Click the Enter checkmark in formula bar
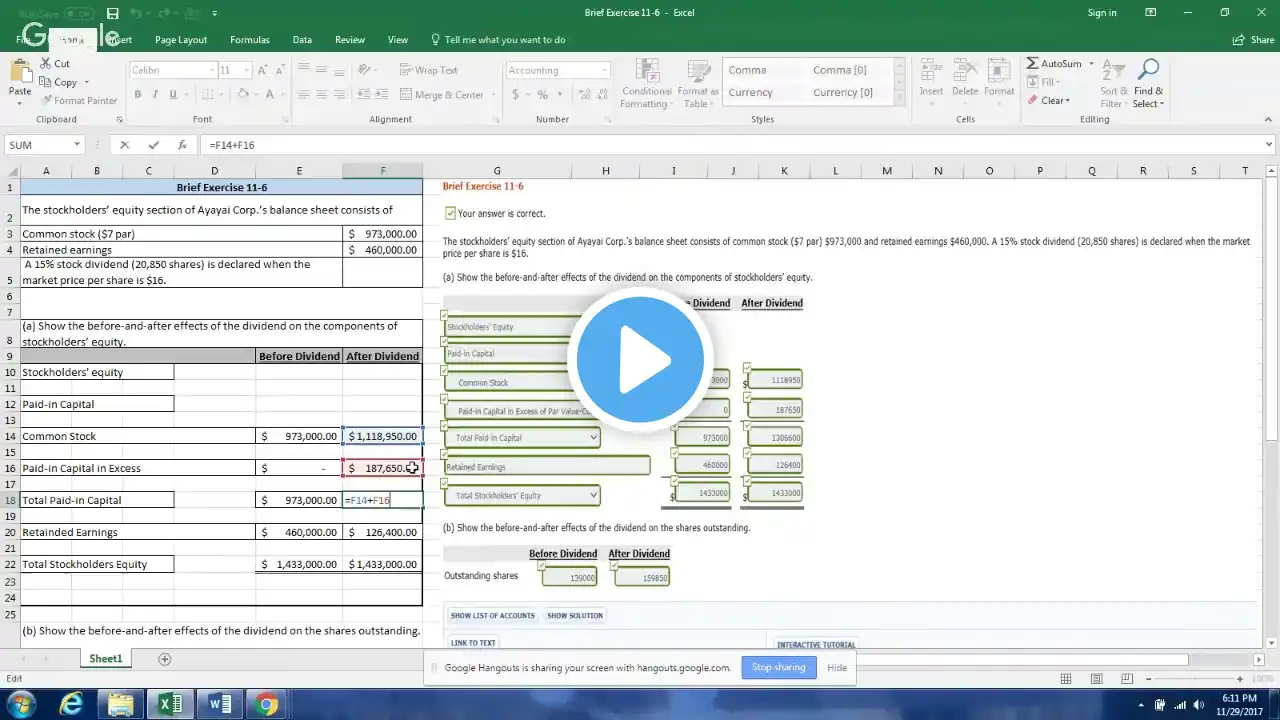 tap(153, 145)
